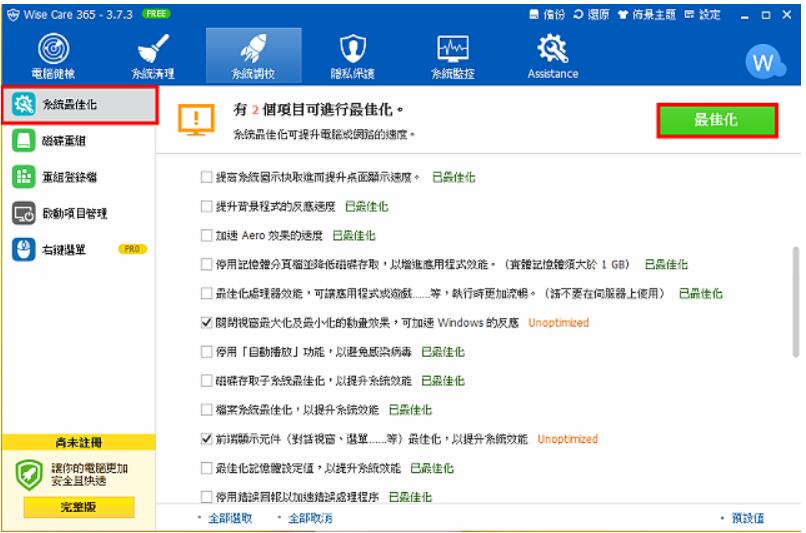
Task: Click the default values link
Action: pyautogui.click(x=748, y=518)
